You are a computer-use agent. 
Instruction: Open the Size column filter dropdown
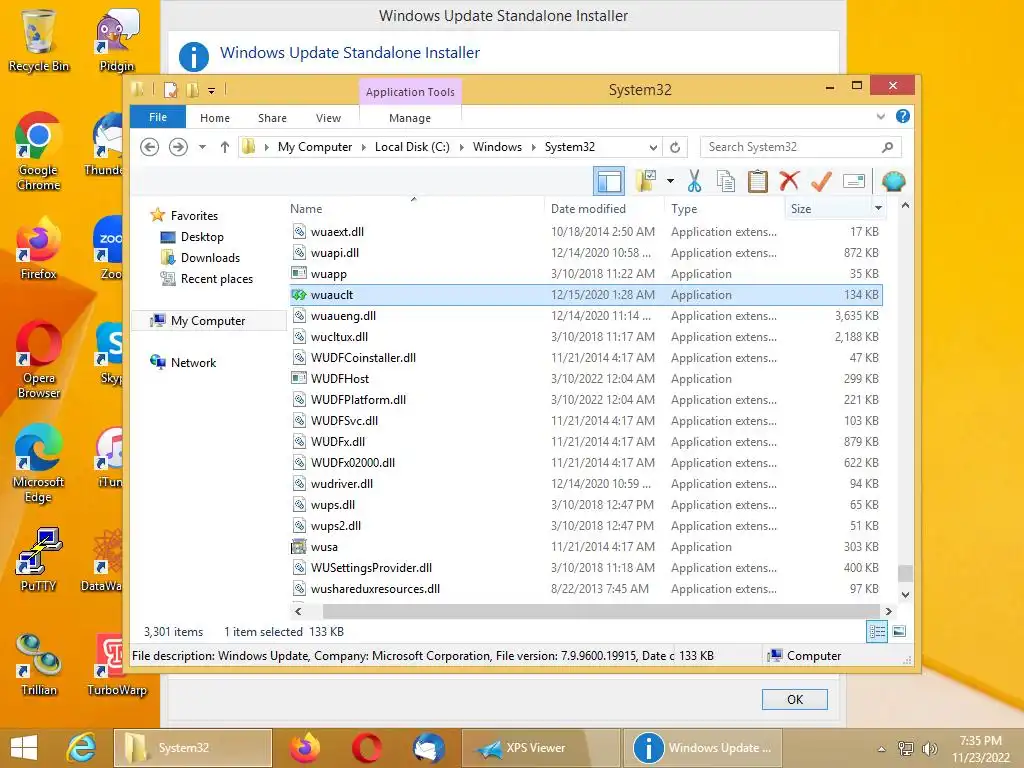[x=878, y=208]
